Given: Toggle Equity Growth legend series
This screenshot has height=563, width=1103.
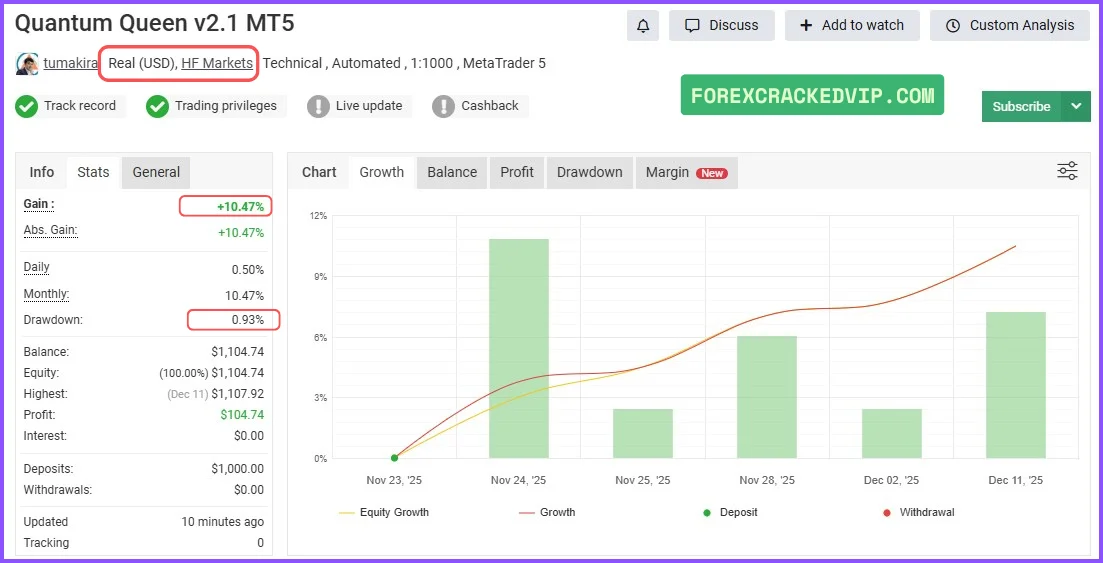Looking at the screenshot, I should [x=384, y=512].
